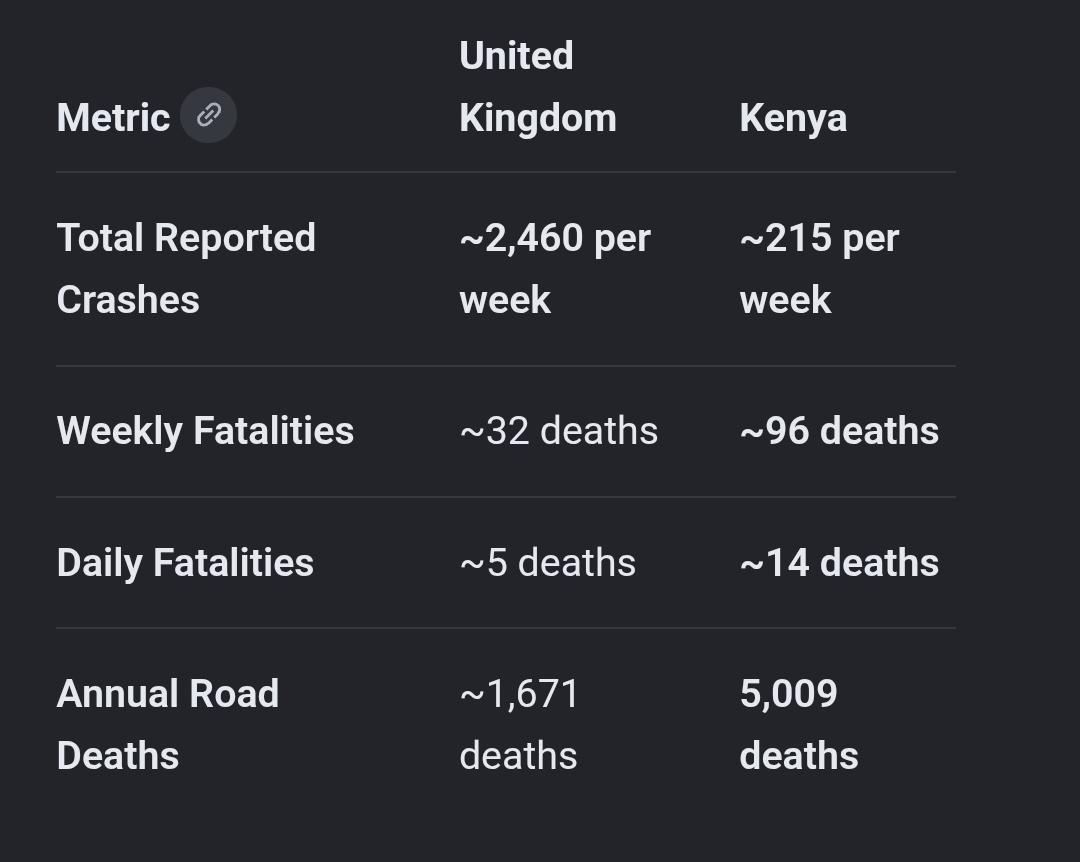The width and height of the screenshot is (1080, 862).
Task: Select the United Kingdom column header
Action: click(537, 87)
